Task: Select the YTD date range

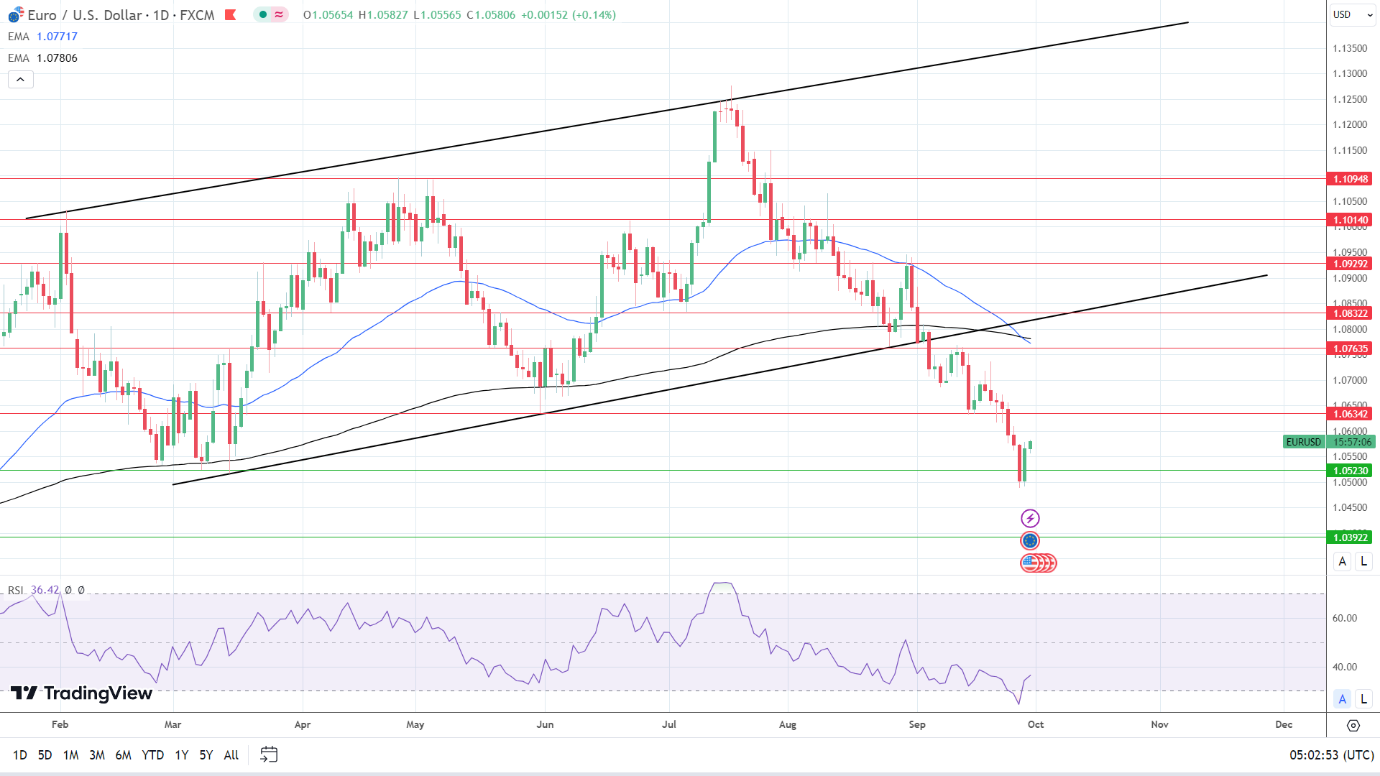Action: coord(153,755)
